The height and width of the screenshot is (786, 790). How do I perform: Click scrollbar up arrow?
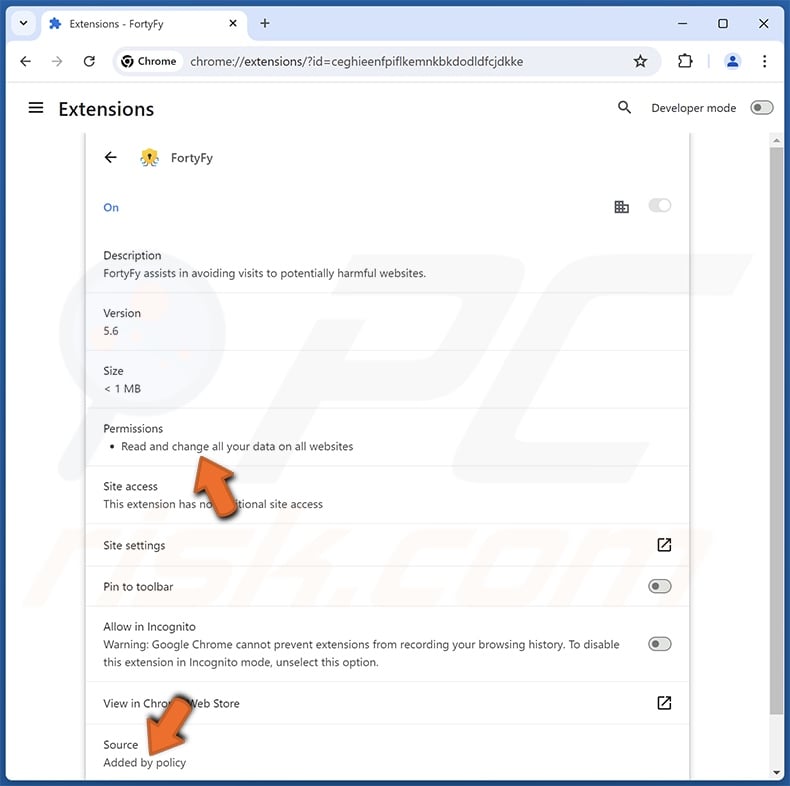click(x=776, y=140)
